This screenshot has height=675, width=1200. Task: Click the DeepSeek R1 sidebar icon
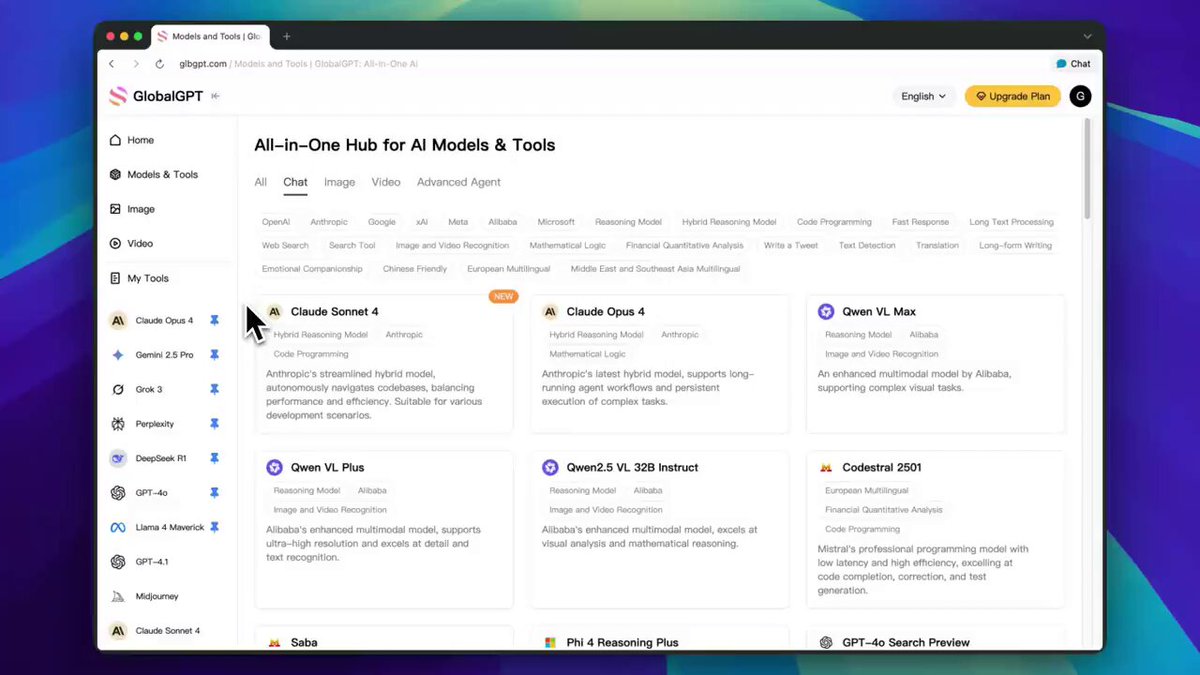[118, 458]
